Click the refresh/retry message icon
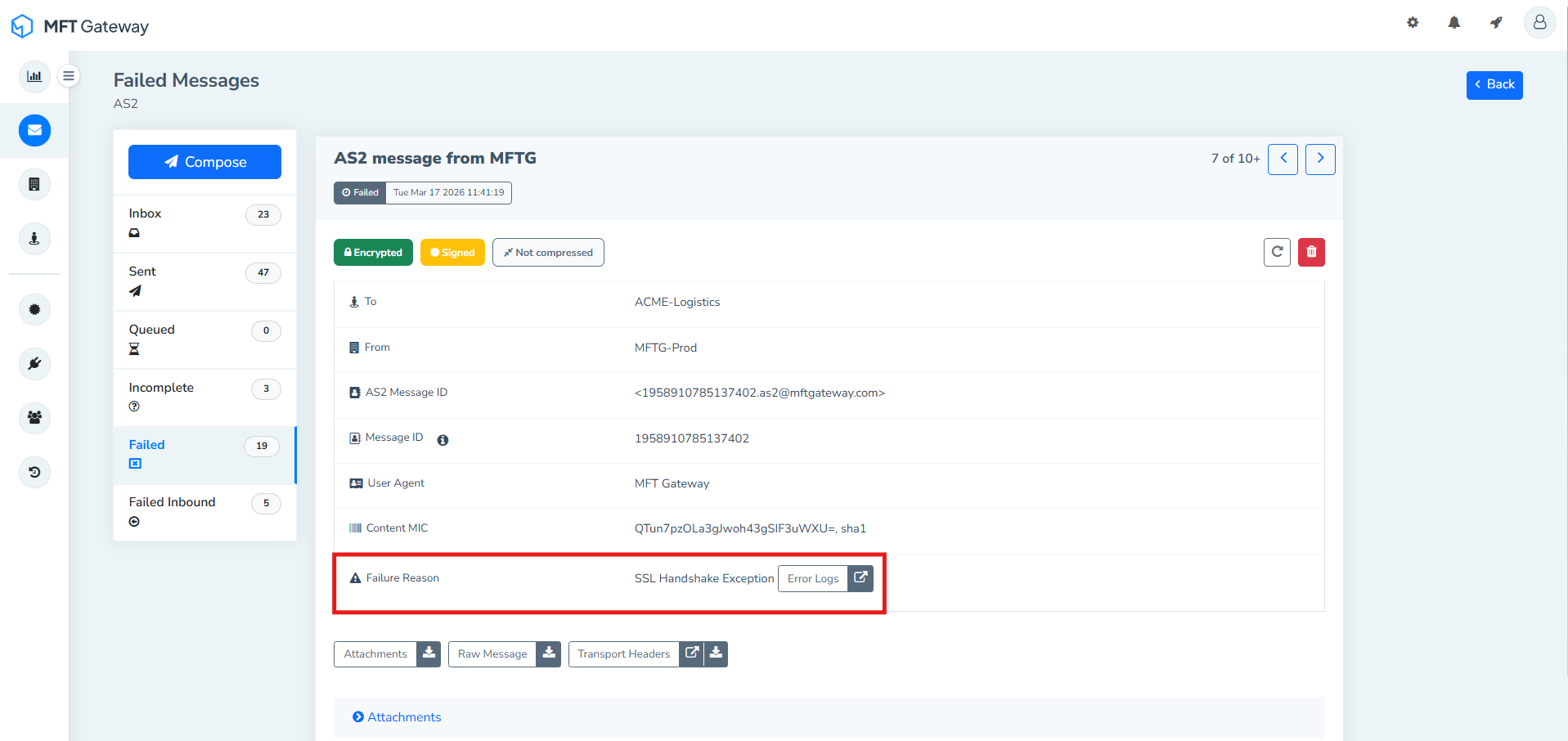Screen dimensions: 1568x741 pyautogui.click(x=1277, y=252)
